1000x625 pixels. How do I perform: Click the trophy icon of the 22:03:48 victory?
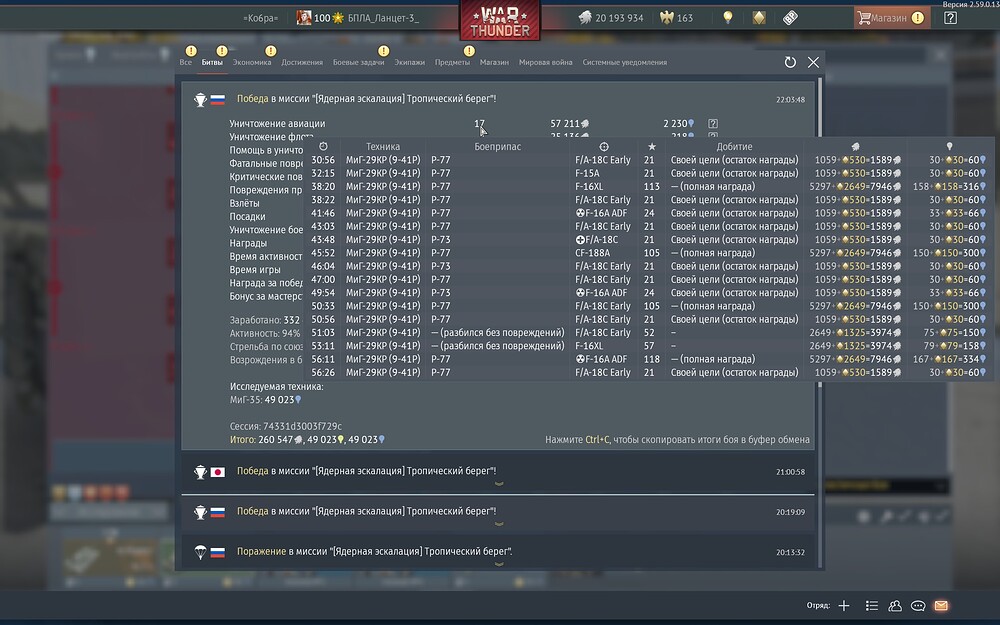(x=200, y=99)
